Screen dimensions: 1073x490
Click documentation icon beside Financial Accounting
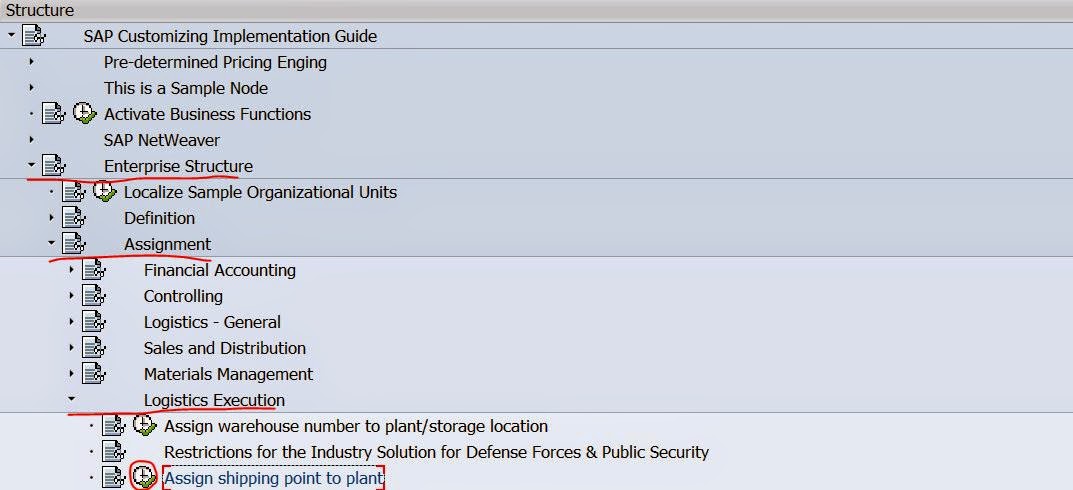(x=94, y=270)
